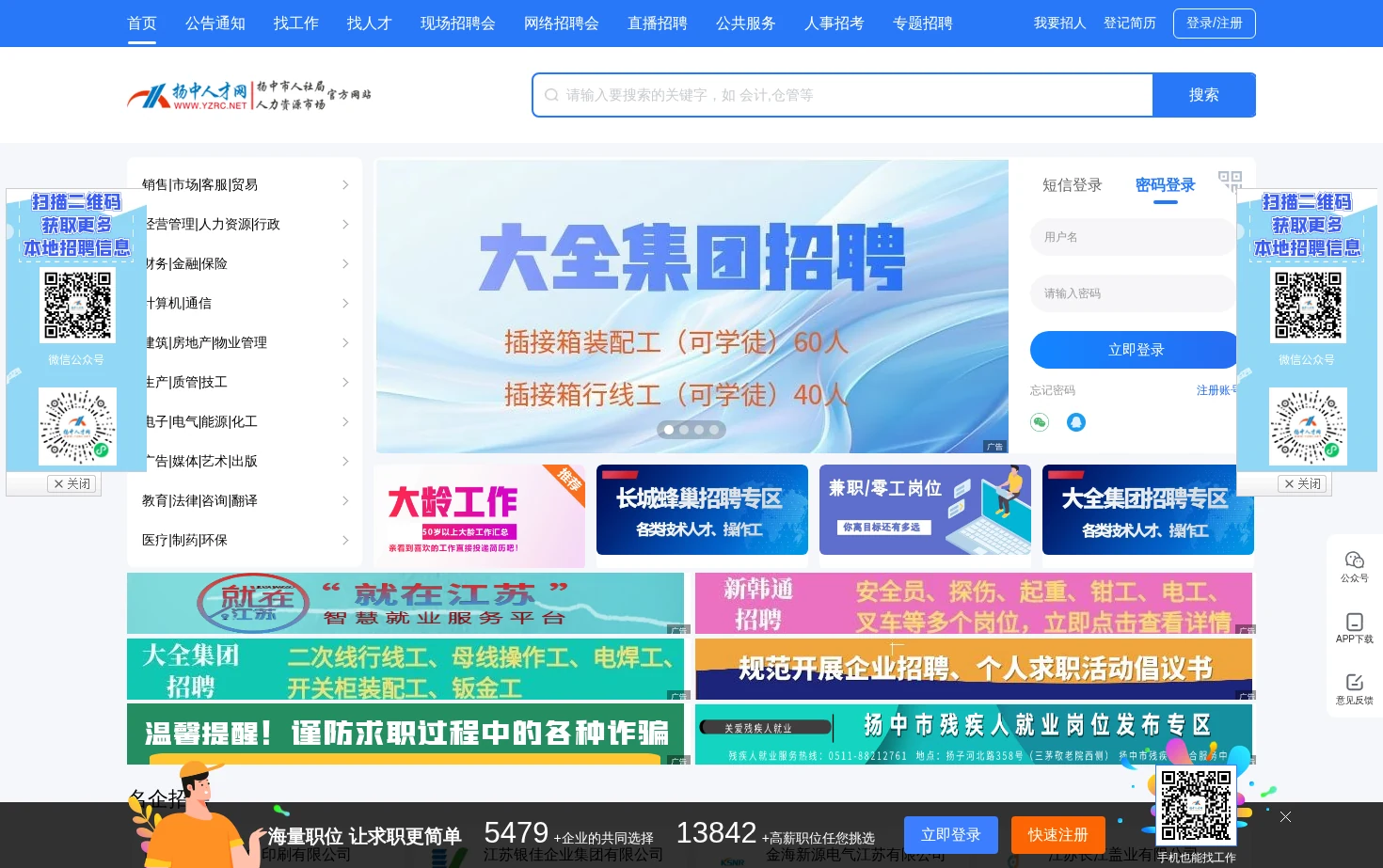The image size is (1383, 868).
Task: Open 专题招聘 navigation item
Action: click(x=923, y=24)
